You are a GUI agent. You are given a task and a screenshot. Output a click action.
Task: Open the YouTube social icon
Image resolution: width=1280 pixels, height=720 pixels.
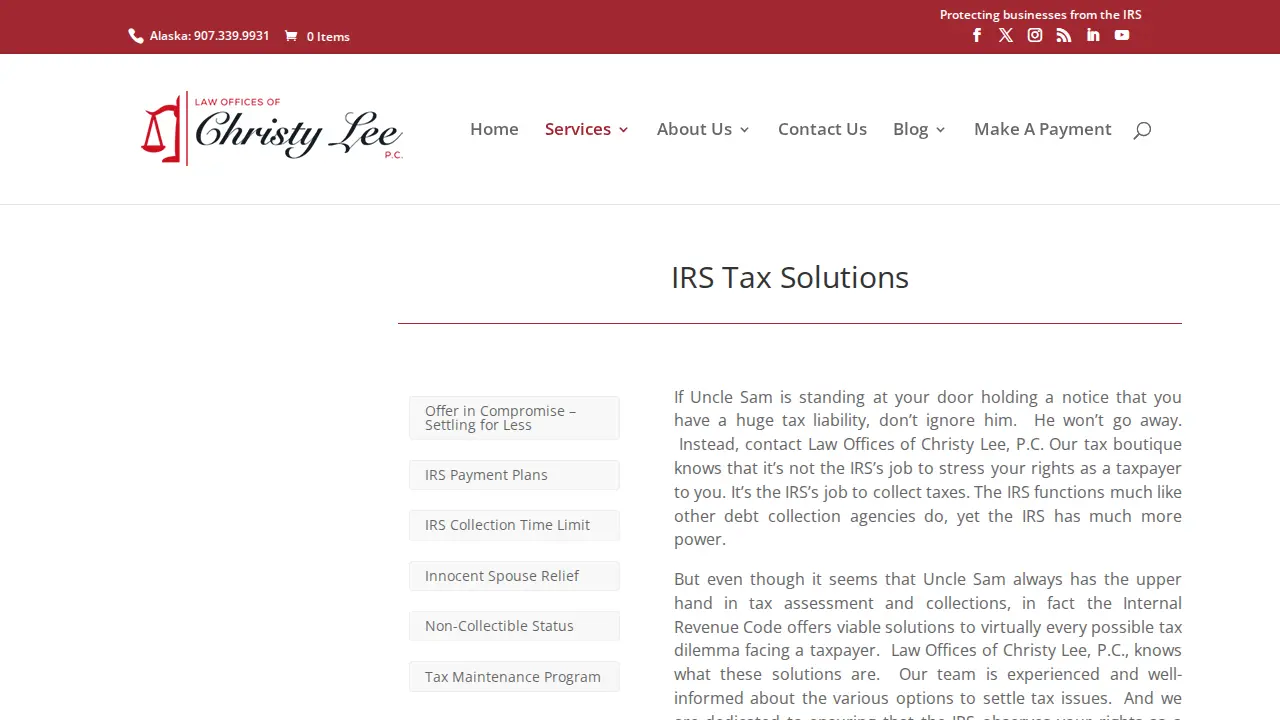(1122, 35)
